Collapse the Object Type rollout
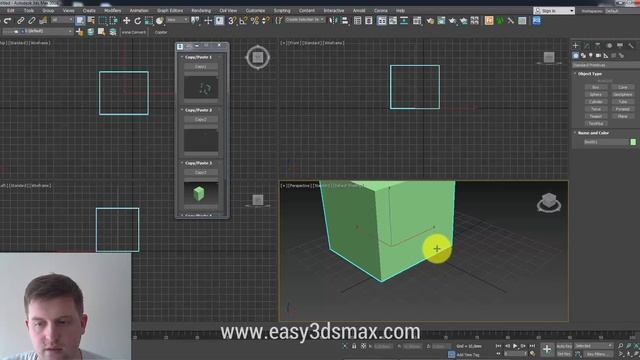640x360 pixels. coord(589,74)
